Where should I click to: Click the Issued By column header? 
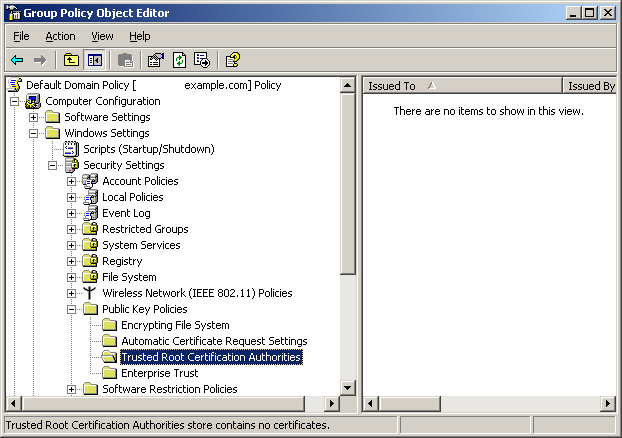590,86
